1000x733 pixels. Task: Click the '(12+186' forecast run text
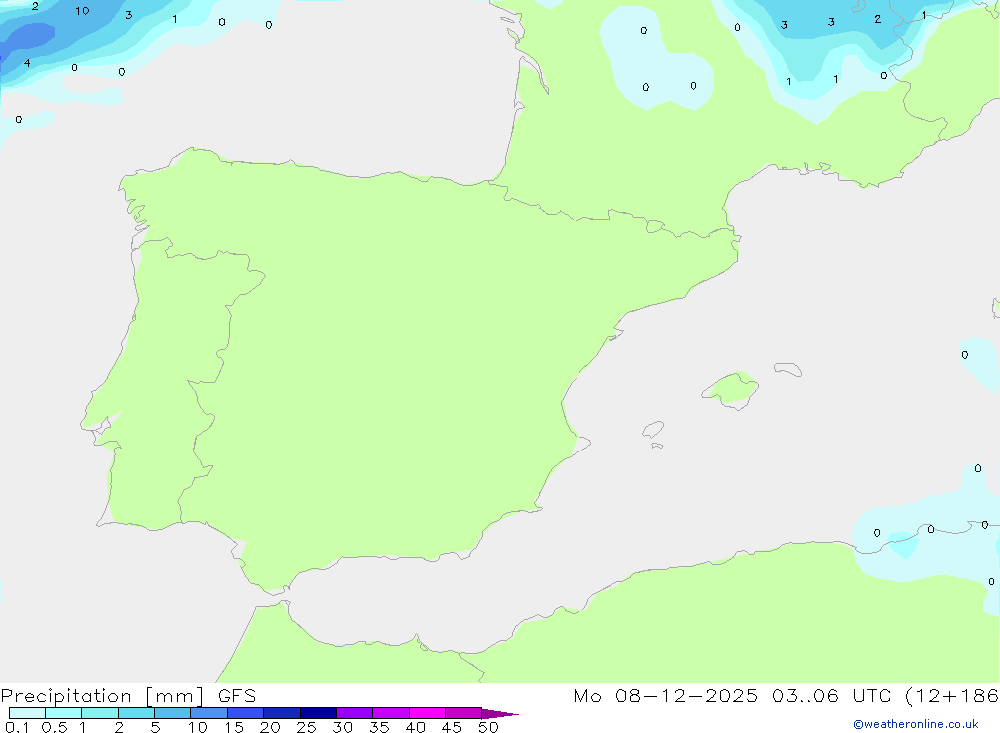click(x=952, y=695)
